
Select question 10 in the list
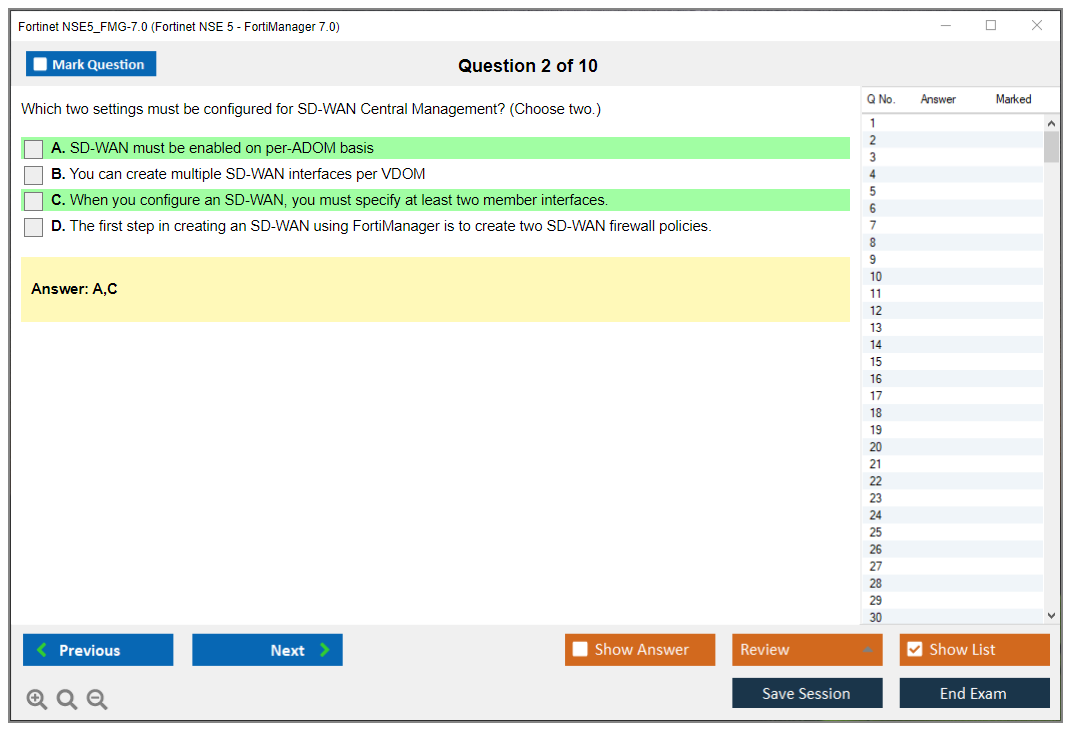tap(876, 277)
